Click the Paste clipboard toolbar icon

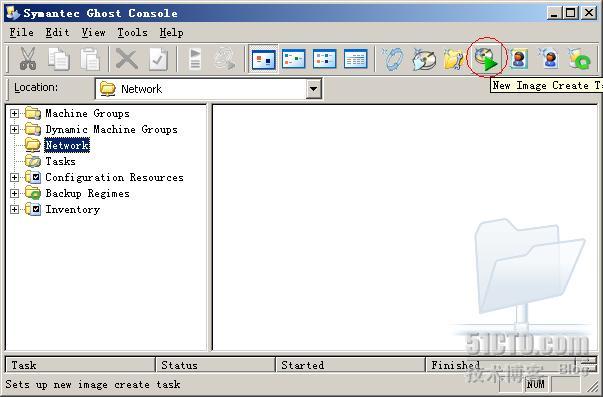(x=90, y=59)
